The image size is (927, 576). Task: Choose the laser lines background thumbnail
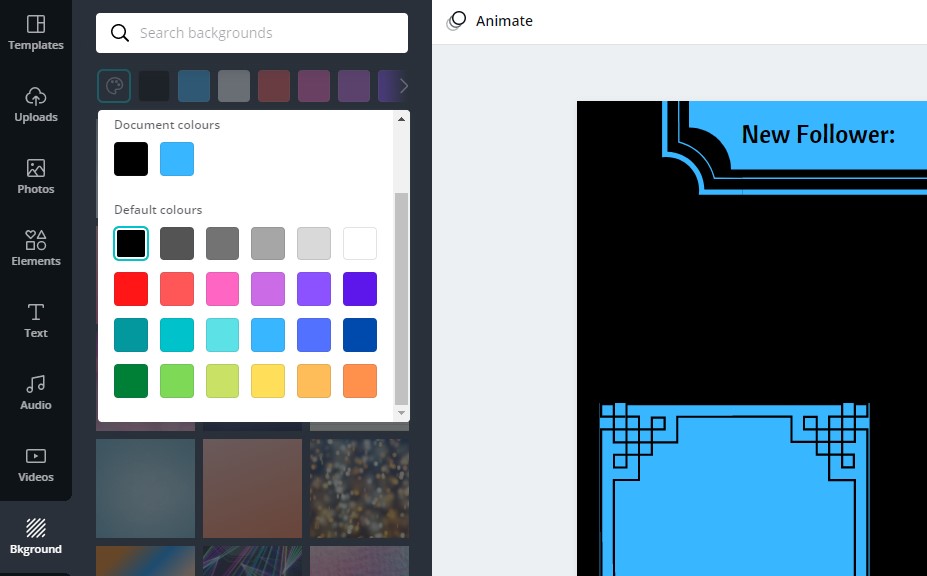[x=252, y=561]
